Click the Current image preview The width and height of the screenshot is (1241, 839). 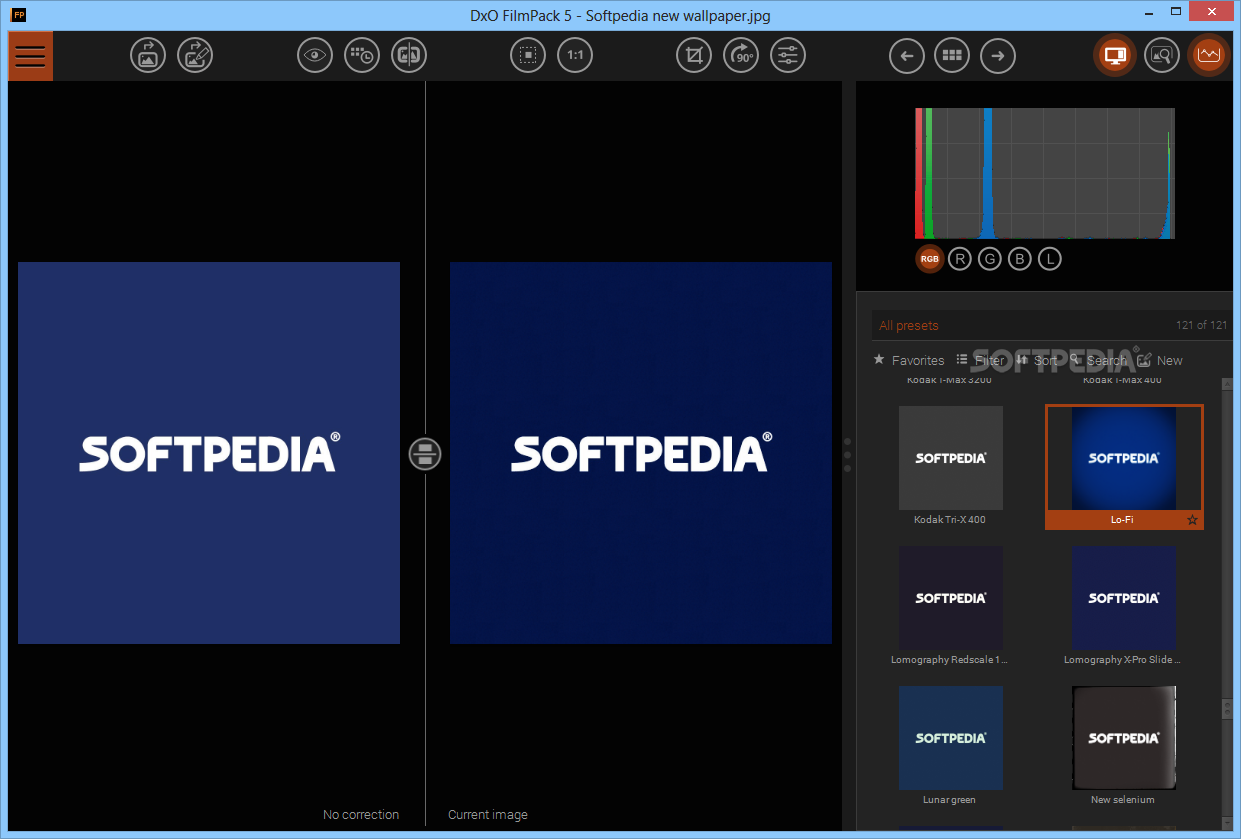pos(641,453)
